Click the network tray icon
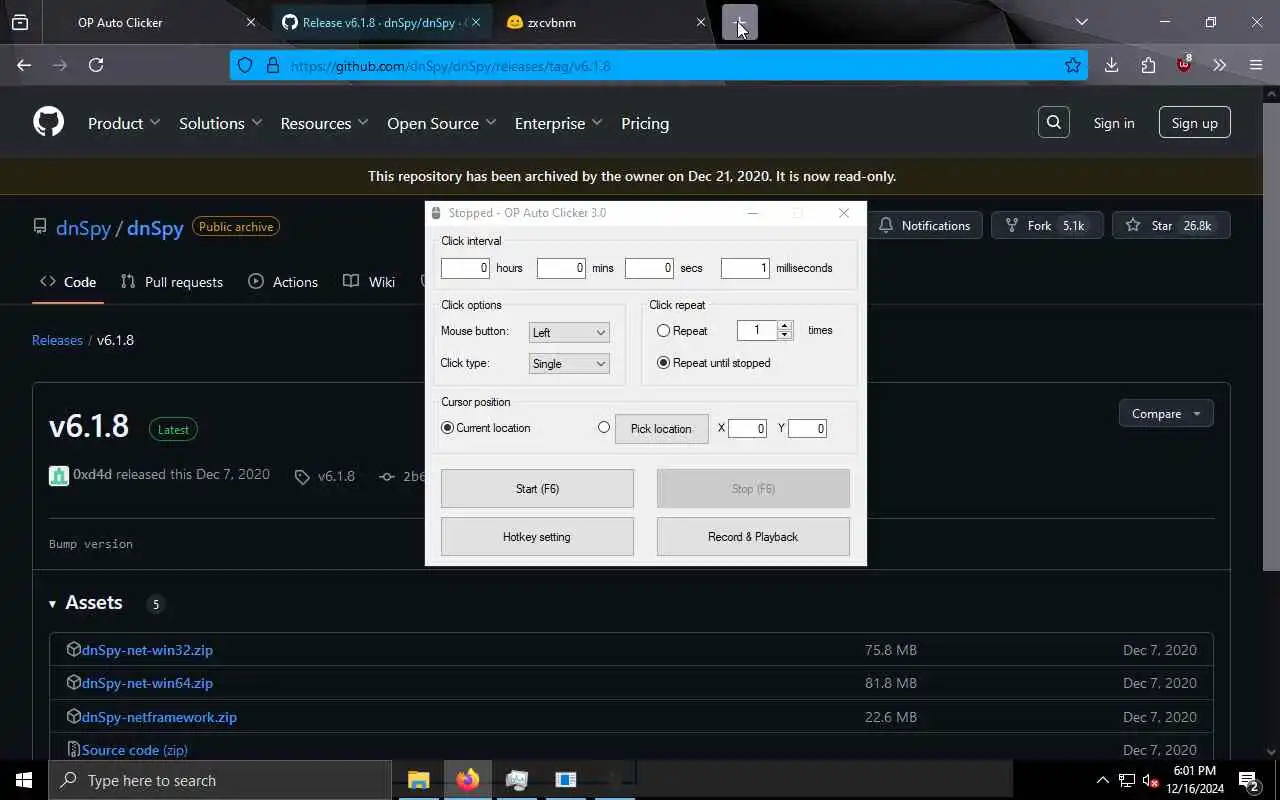Screen dimensions: 1280x800 pos(1127,780)
